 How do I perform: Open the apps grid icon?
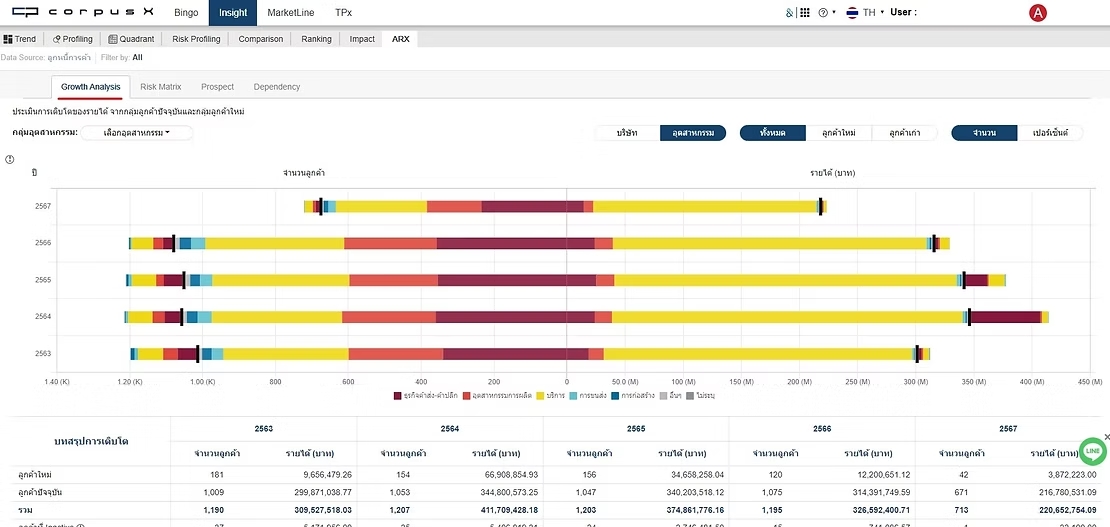[805, 13]
